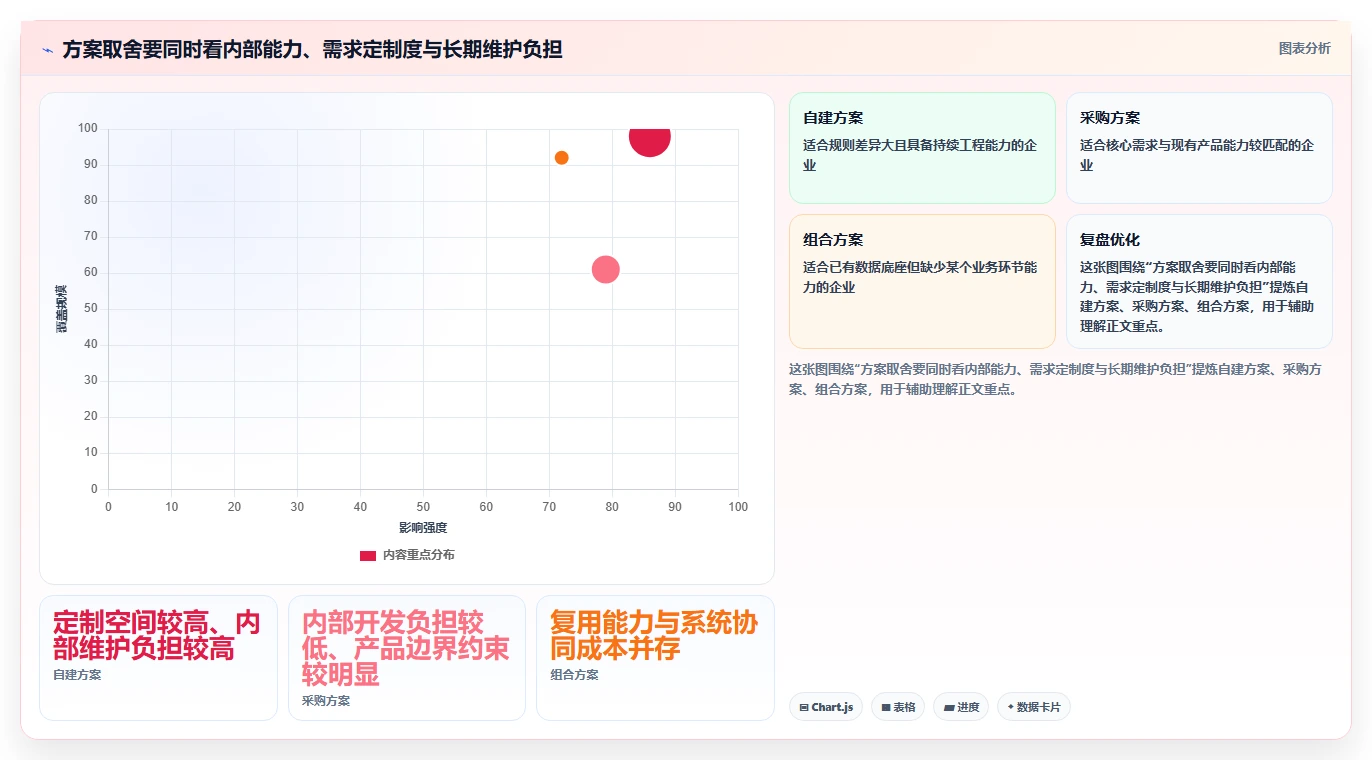
Task: Select the pink bubble on chart
Action: (x=605, y=269)
